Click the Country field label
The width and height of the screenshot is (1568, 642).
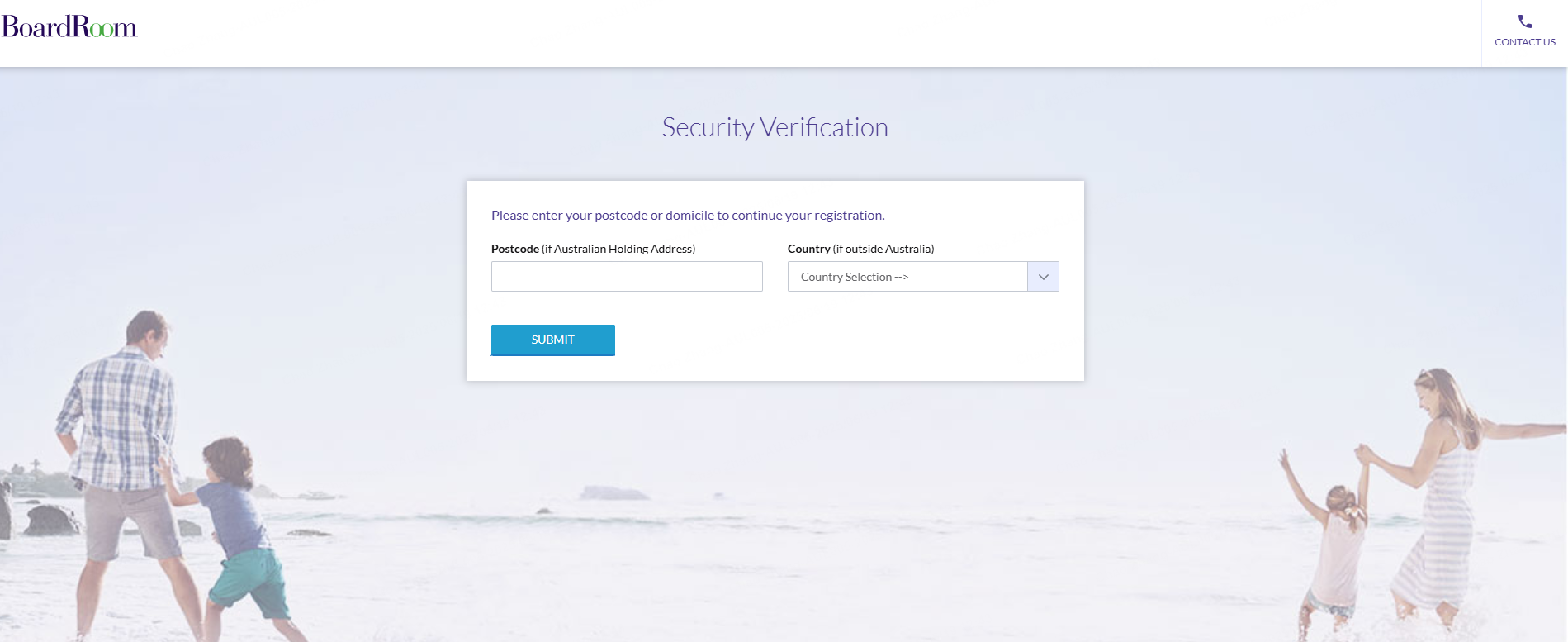(x=809, y=249)
